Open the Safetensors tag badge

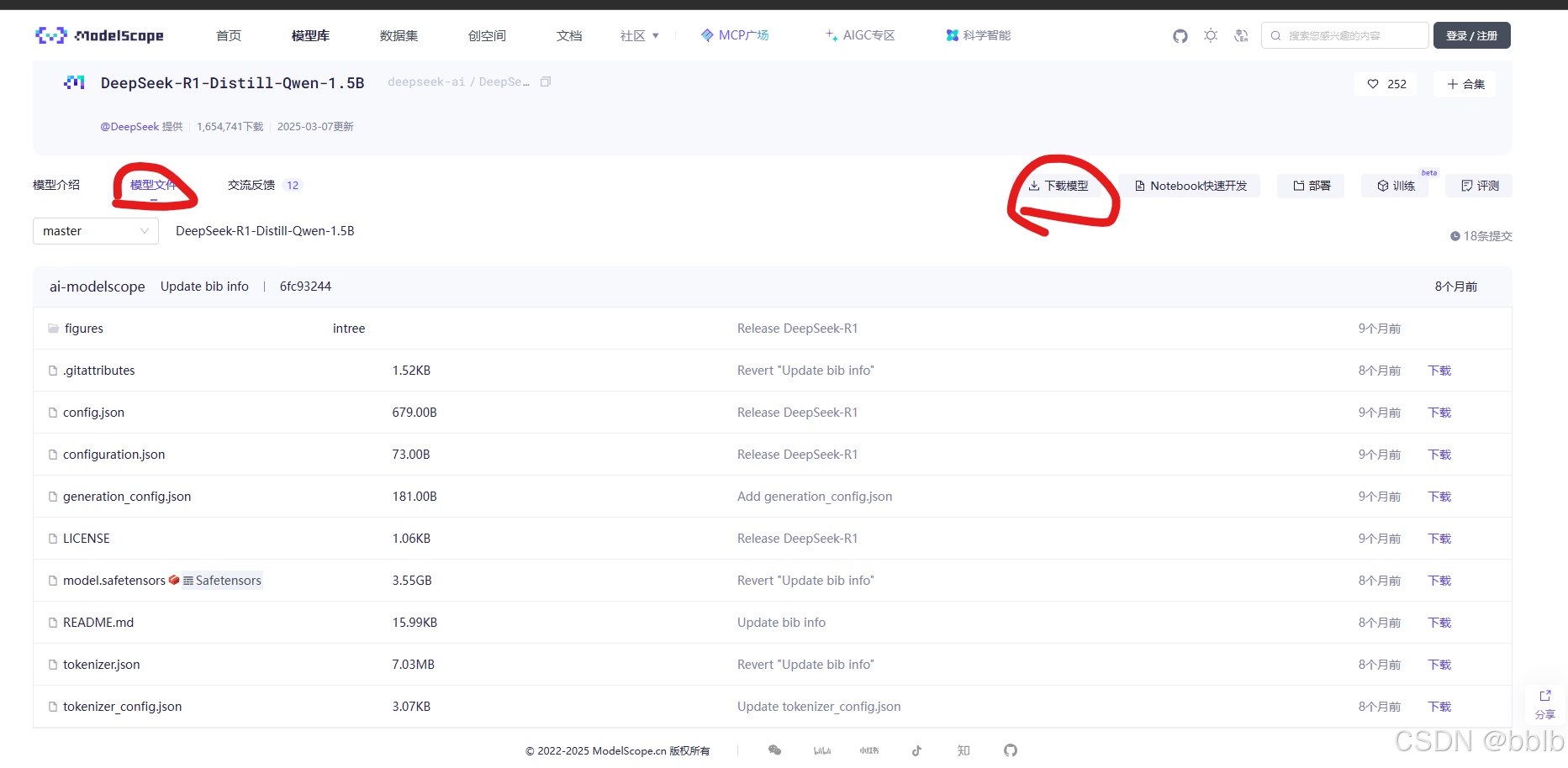click(x=223, y=581)
